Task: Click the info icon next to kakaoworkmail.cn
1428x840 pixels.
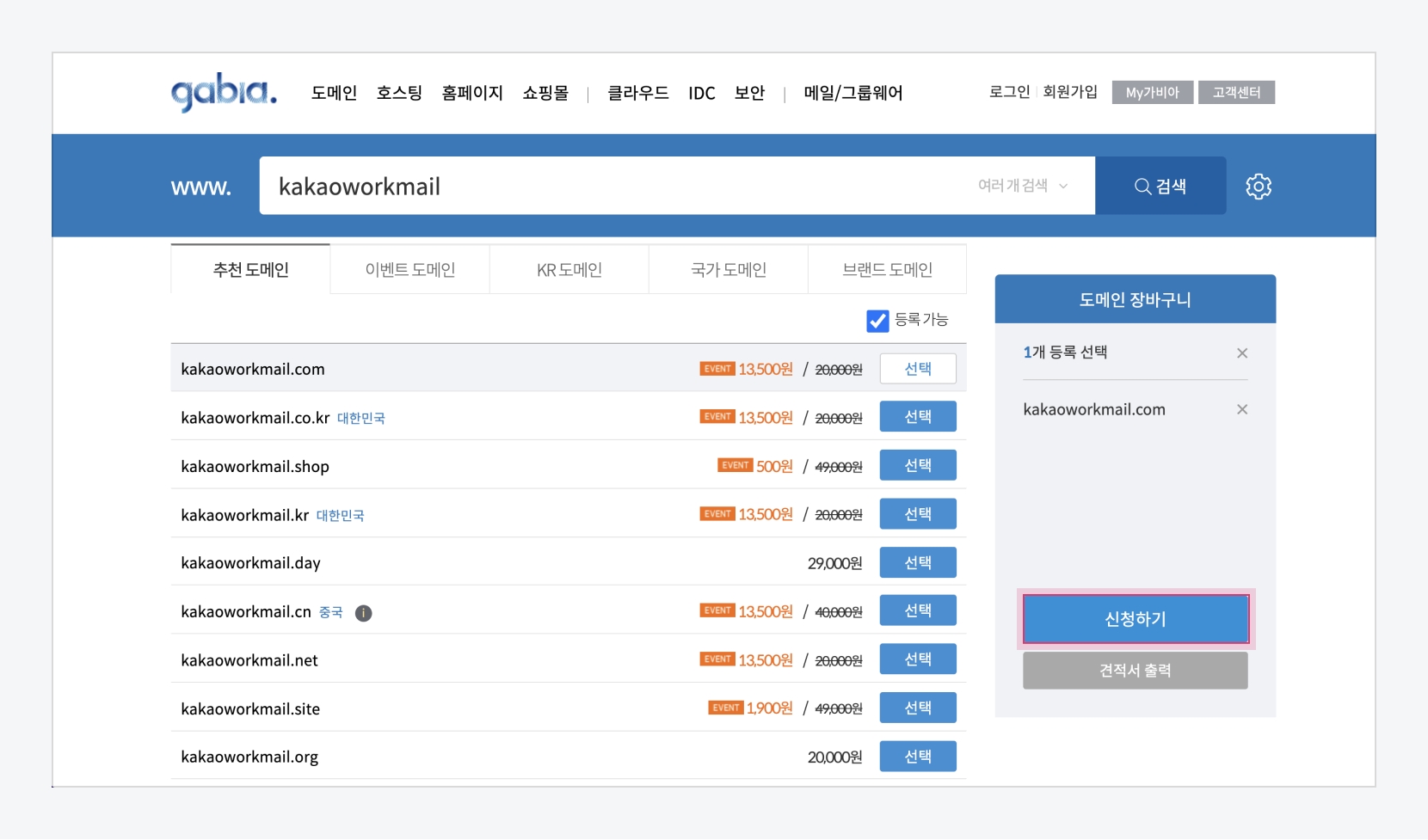Action: click(364, 613)
